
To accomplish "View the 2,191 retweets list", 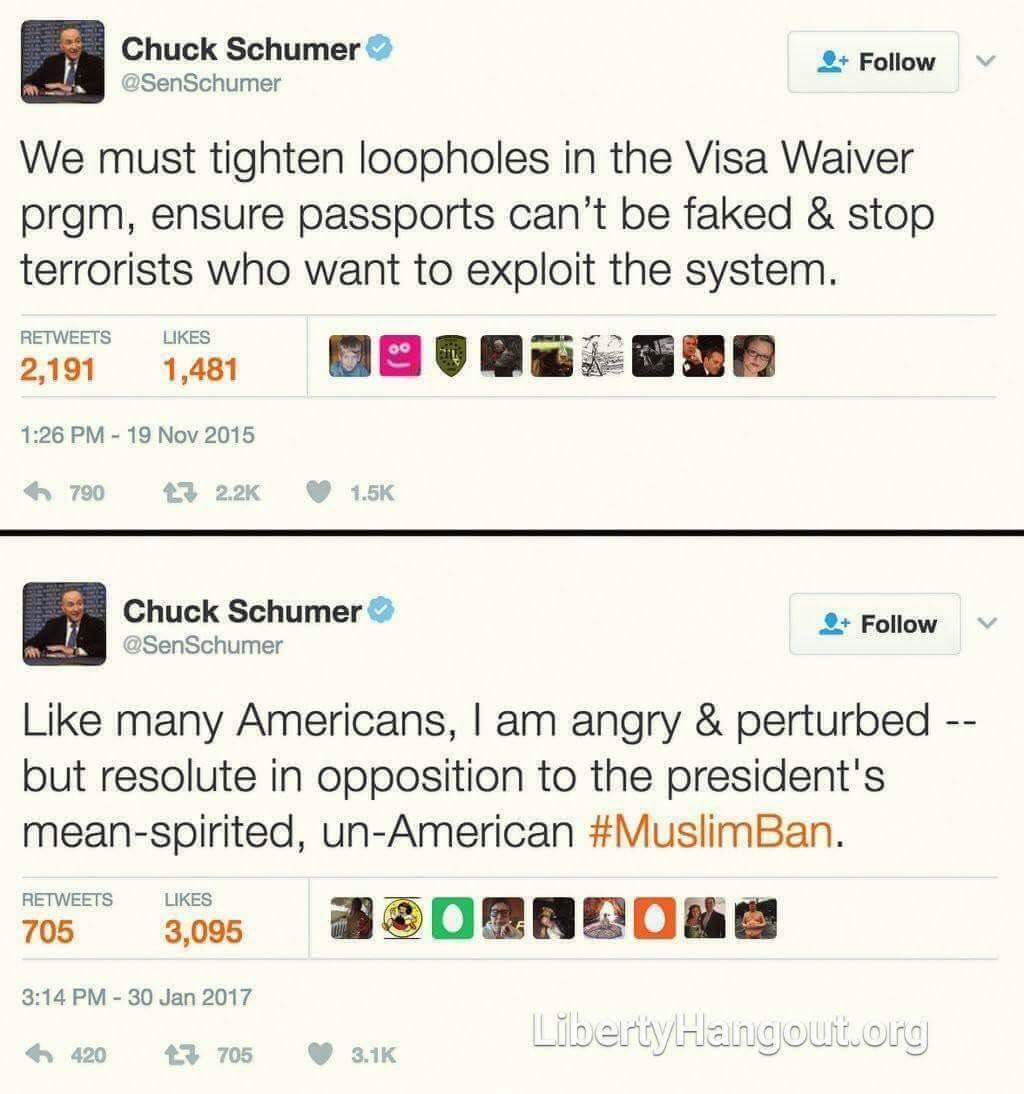I will [x=58, y=369].
